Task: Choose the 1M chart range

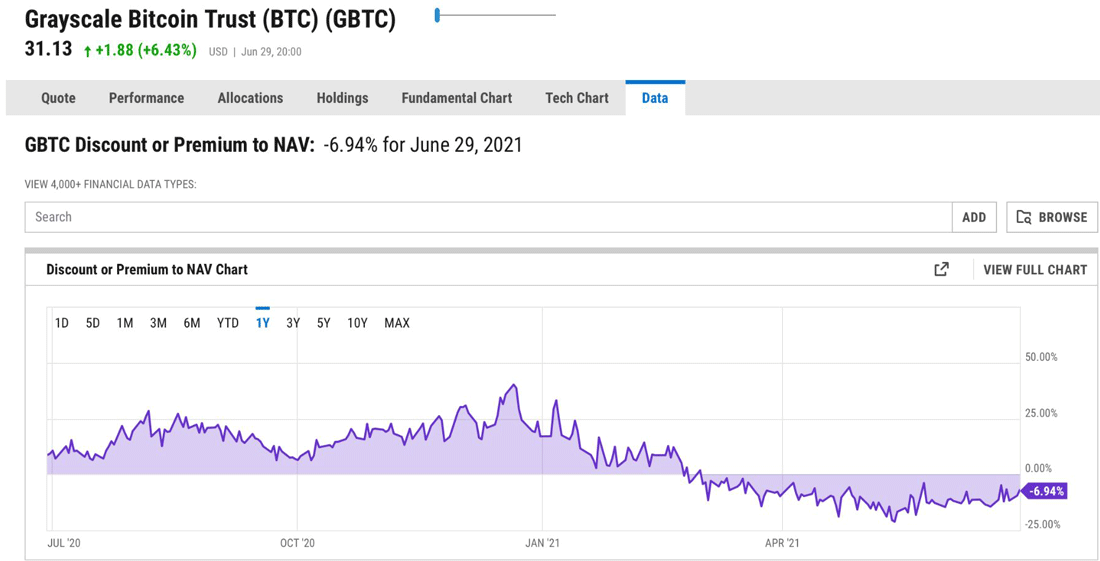Action: (125, 323)
